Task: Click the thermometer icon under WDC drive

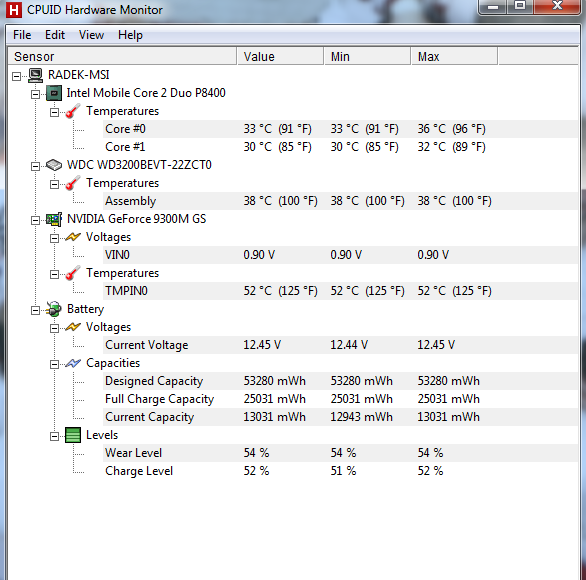Action: pos(73,183)
